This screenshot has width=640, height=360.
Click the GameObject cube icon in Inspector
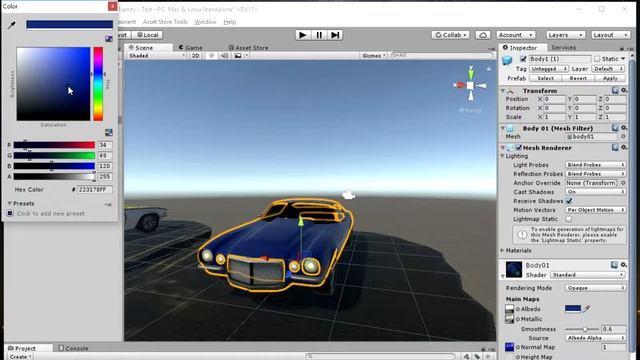pos(507,61)
